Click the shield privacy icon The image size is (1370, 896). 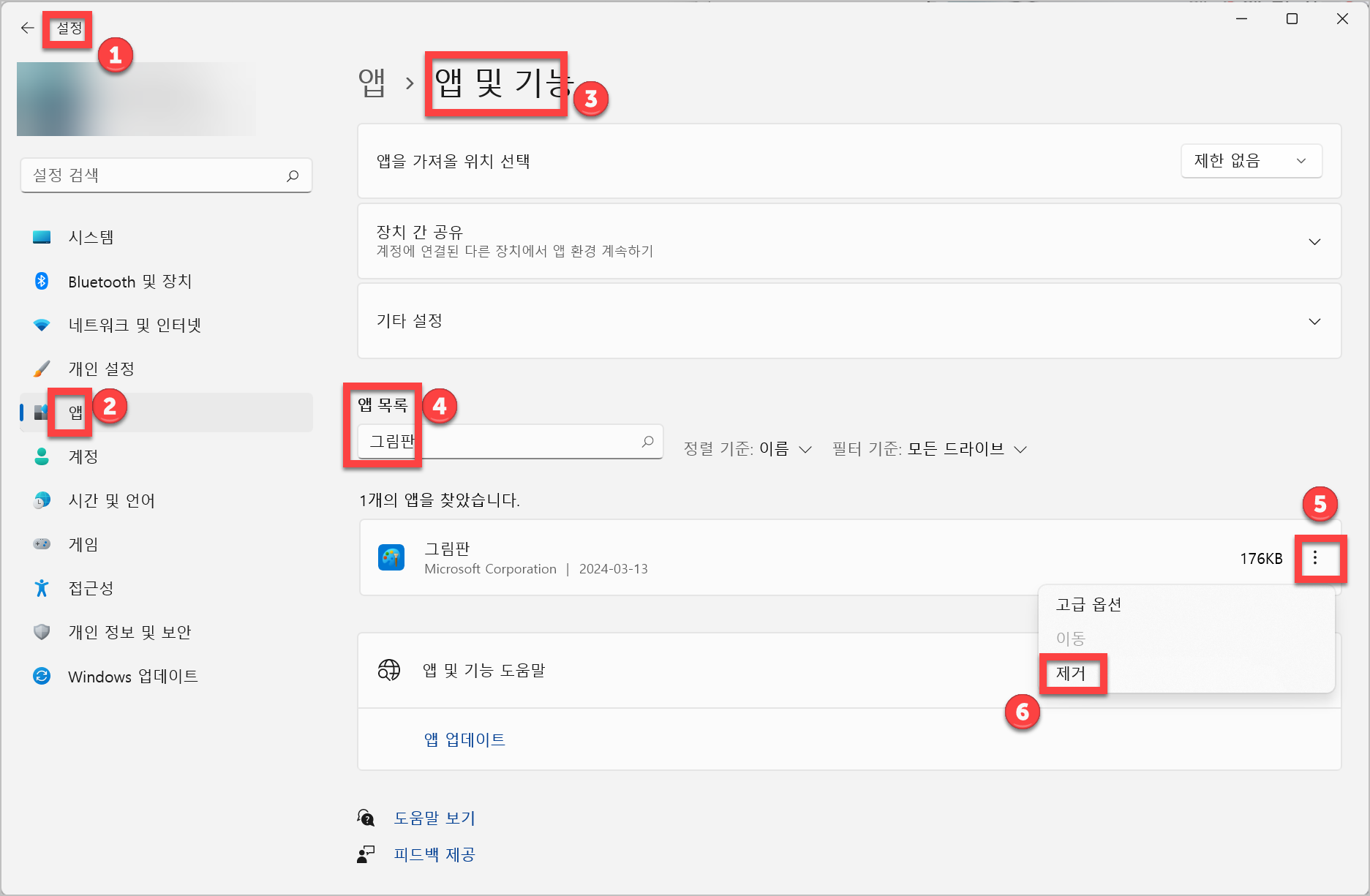42,632
